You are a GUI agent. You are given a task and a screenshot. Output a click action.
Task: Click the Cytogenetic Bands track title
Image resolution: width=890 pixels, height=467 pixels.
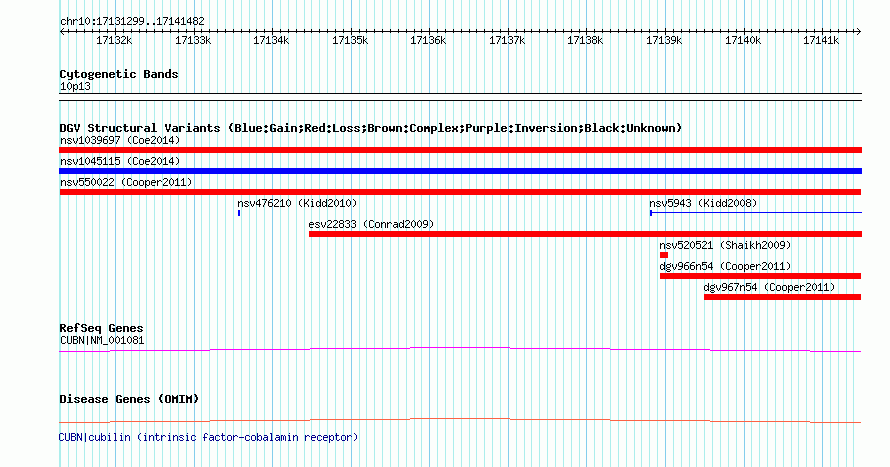119,74
